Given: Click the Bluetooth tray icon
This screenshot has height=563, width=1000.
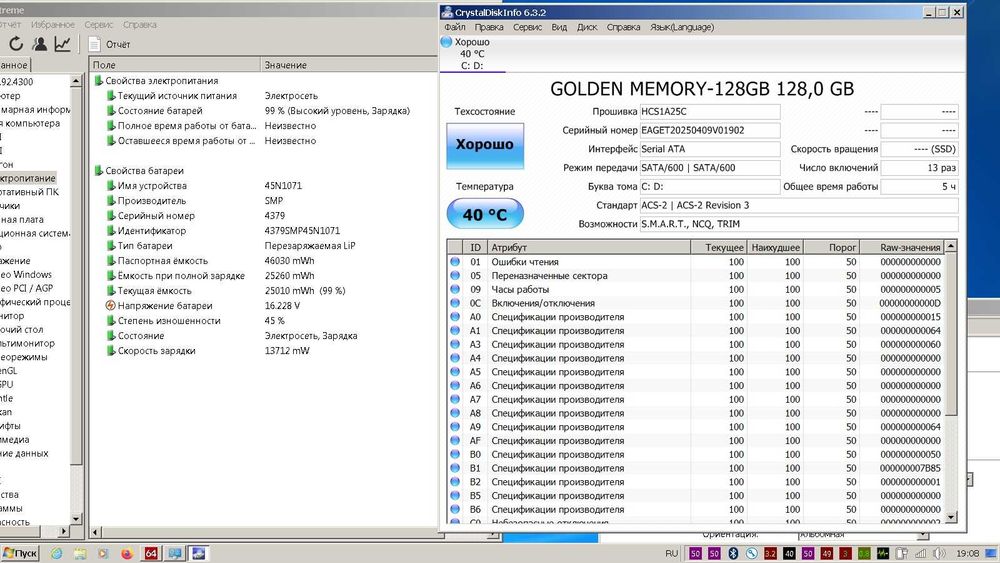Looking at the screenshot, I should 733,553.
